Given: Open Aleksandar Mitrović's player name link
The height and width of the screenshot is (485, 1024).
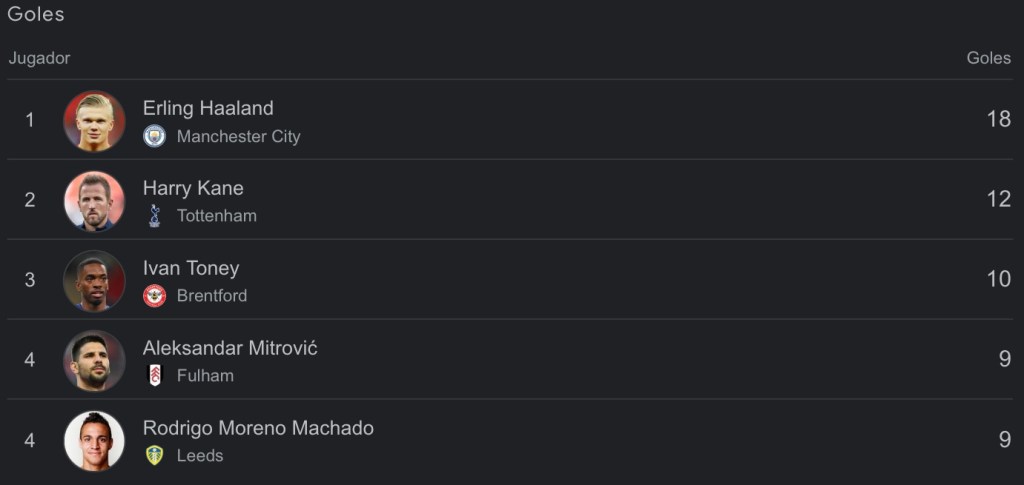Looking at the screenshot, I should click(x=230, y=348).
